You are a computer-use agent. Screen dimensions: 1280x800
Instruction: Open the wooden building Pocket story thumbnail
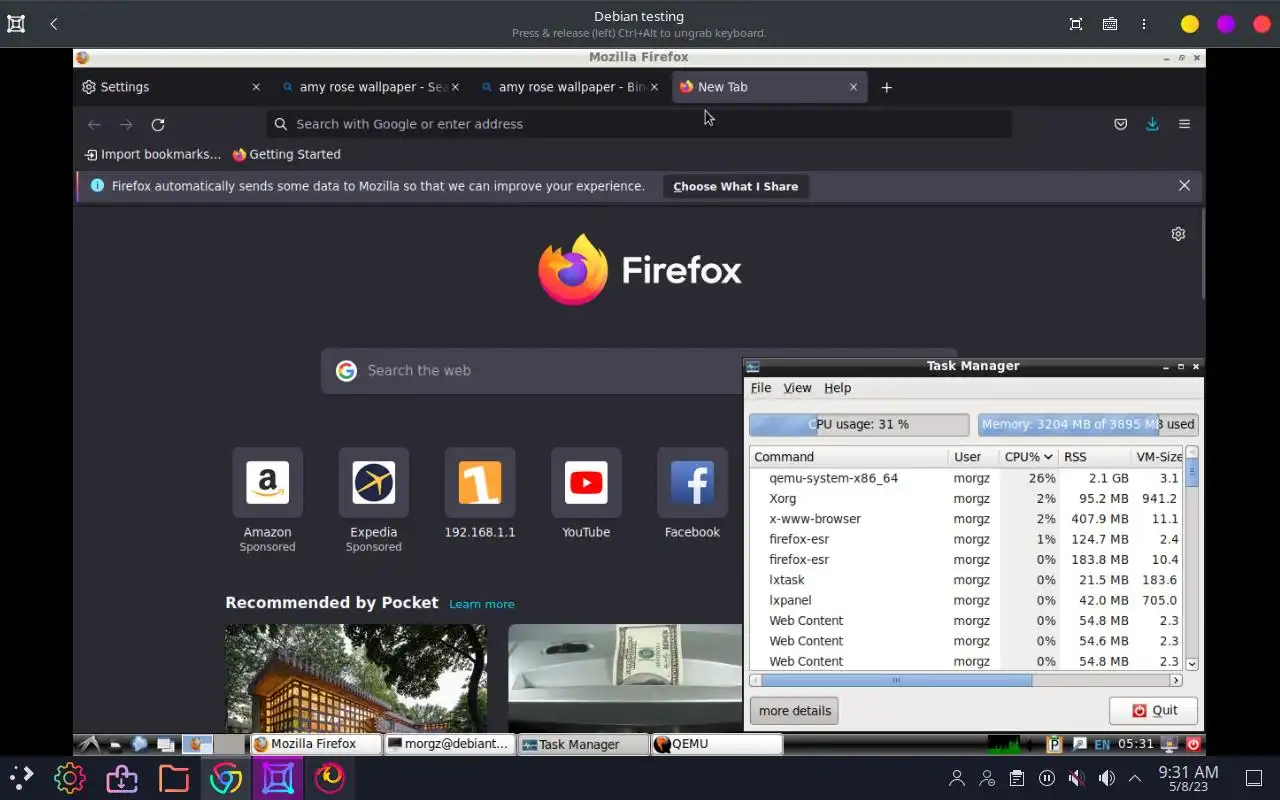pyautogui.click(x=356, y=679)
